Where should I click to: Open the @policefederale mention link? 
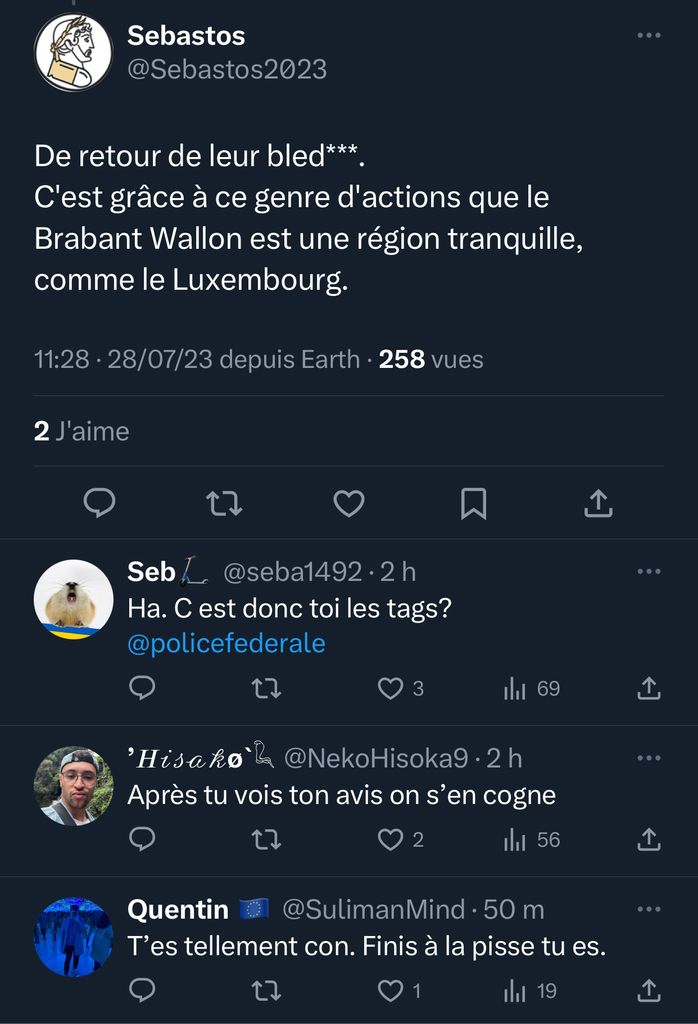[x=227, y=643]
